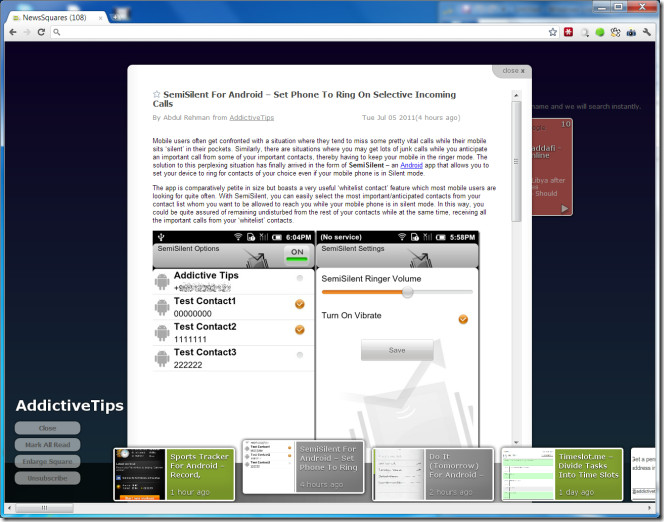Click the Close button under AddictiveTips
Viewport: 664px width, 522px height.
coord(47,428)
